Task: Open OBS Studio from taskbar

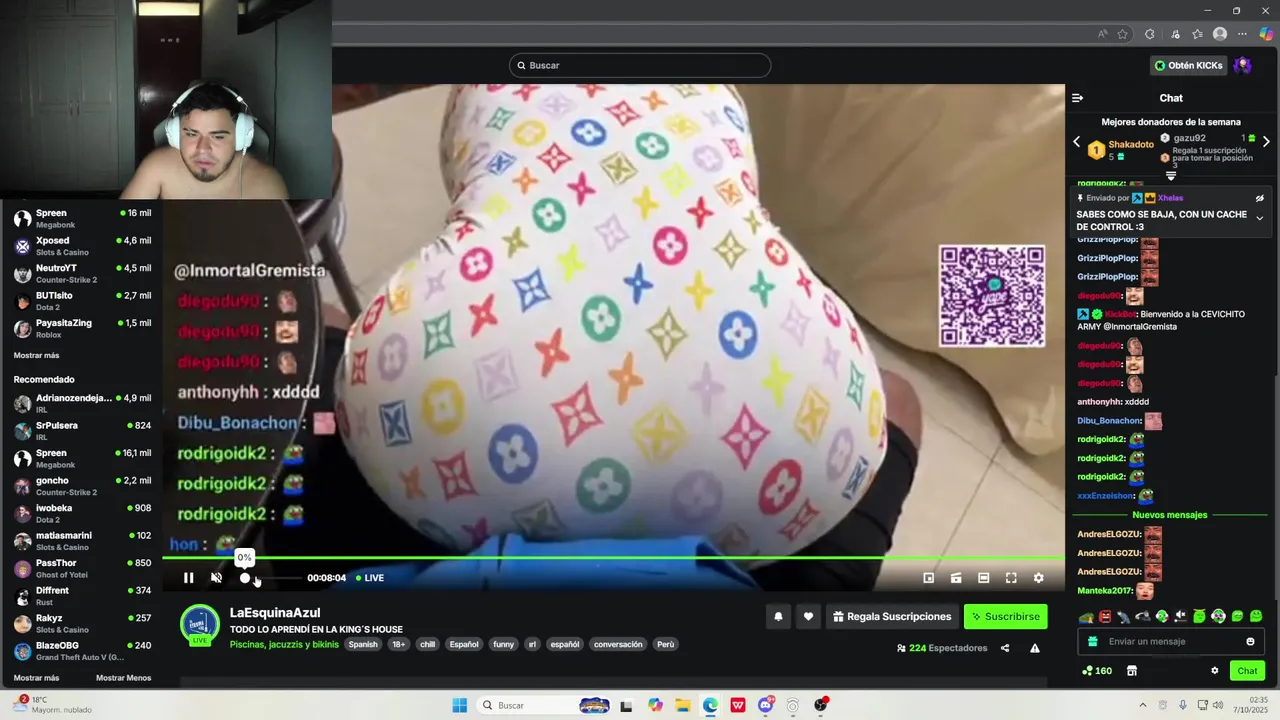Action: pyautogui.click(x=821, y=705)
